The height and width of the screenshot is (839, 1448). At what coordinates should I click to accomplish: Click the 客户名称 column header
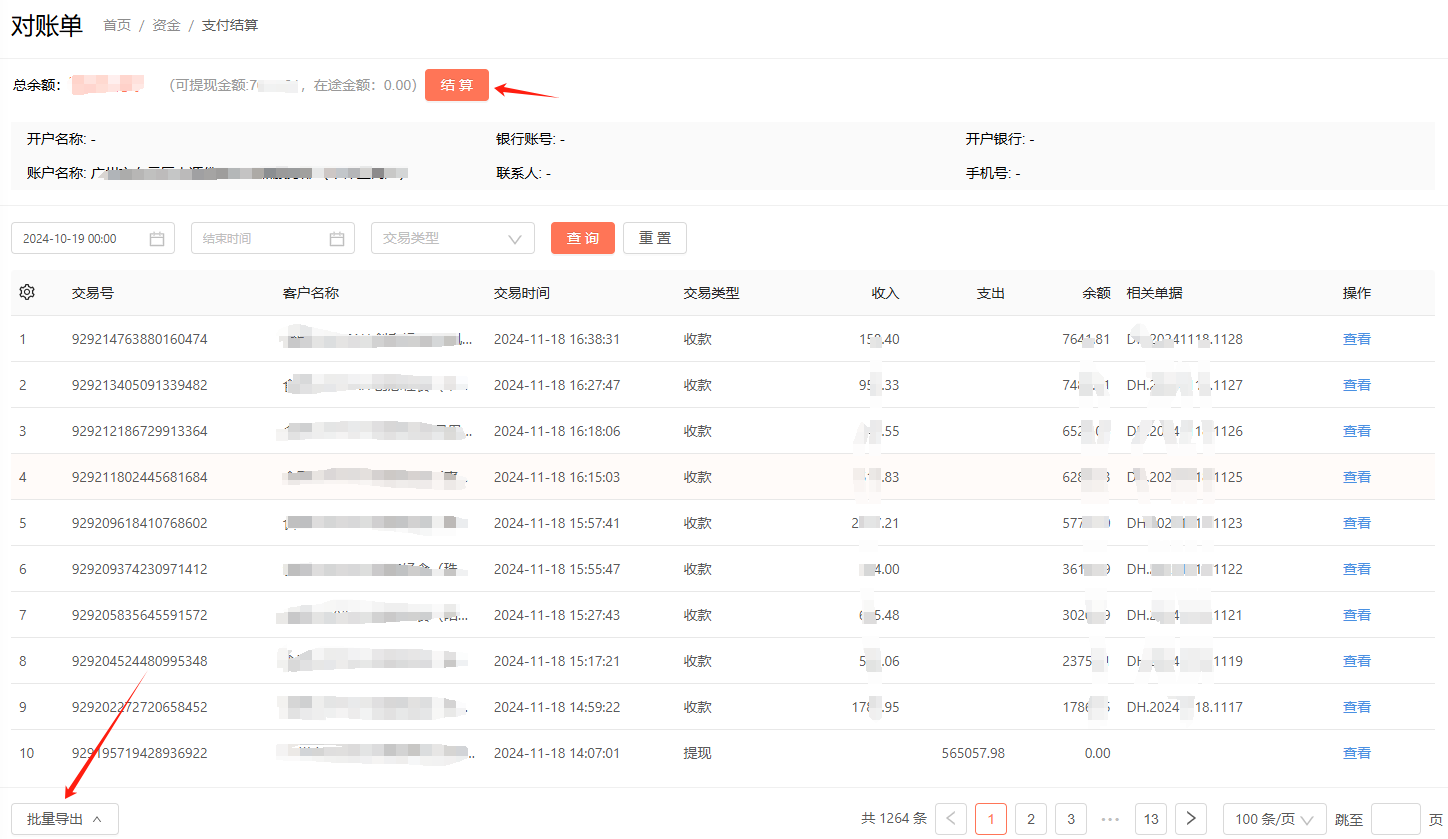point(311,293)
